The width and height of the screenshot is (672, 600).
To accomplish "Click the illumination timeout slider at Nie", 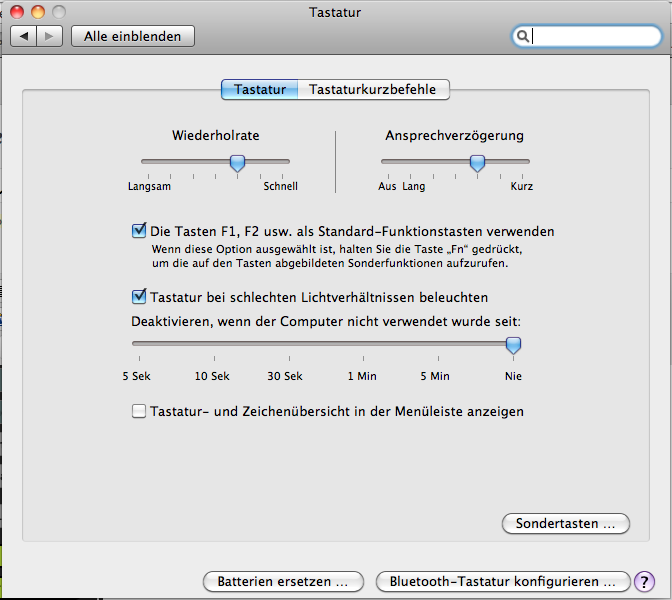I will pos(513,345).
